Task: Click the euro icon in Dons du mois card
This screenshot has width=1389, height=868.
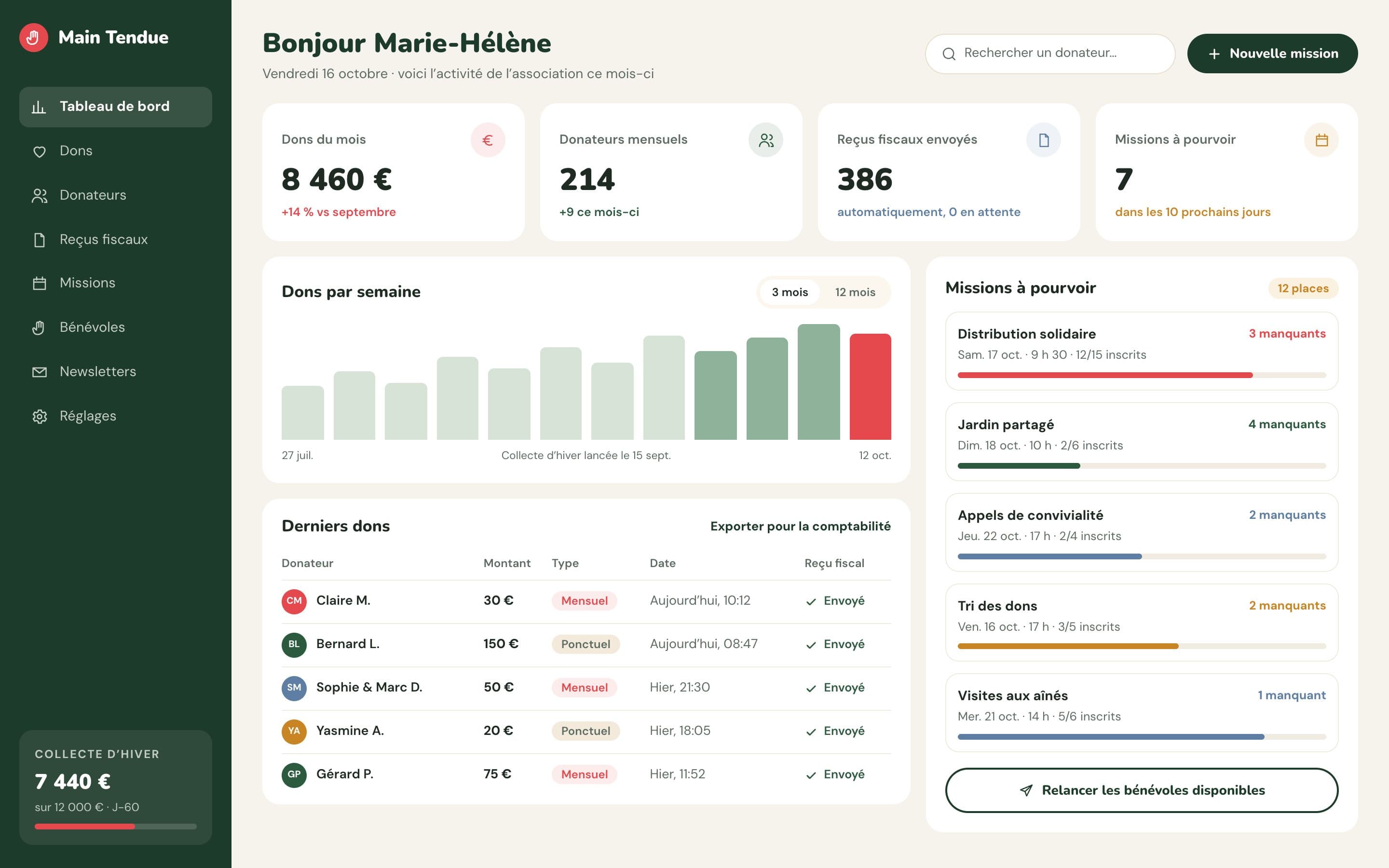Action: point(487,140)
